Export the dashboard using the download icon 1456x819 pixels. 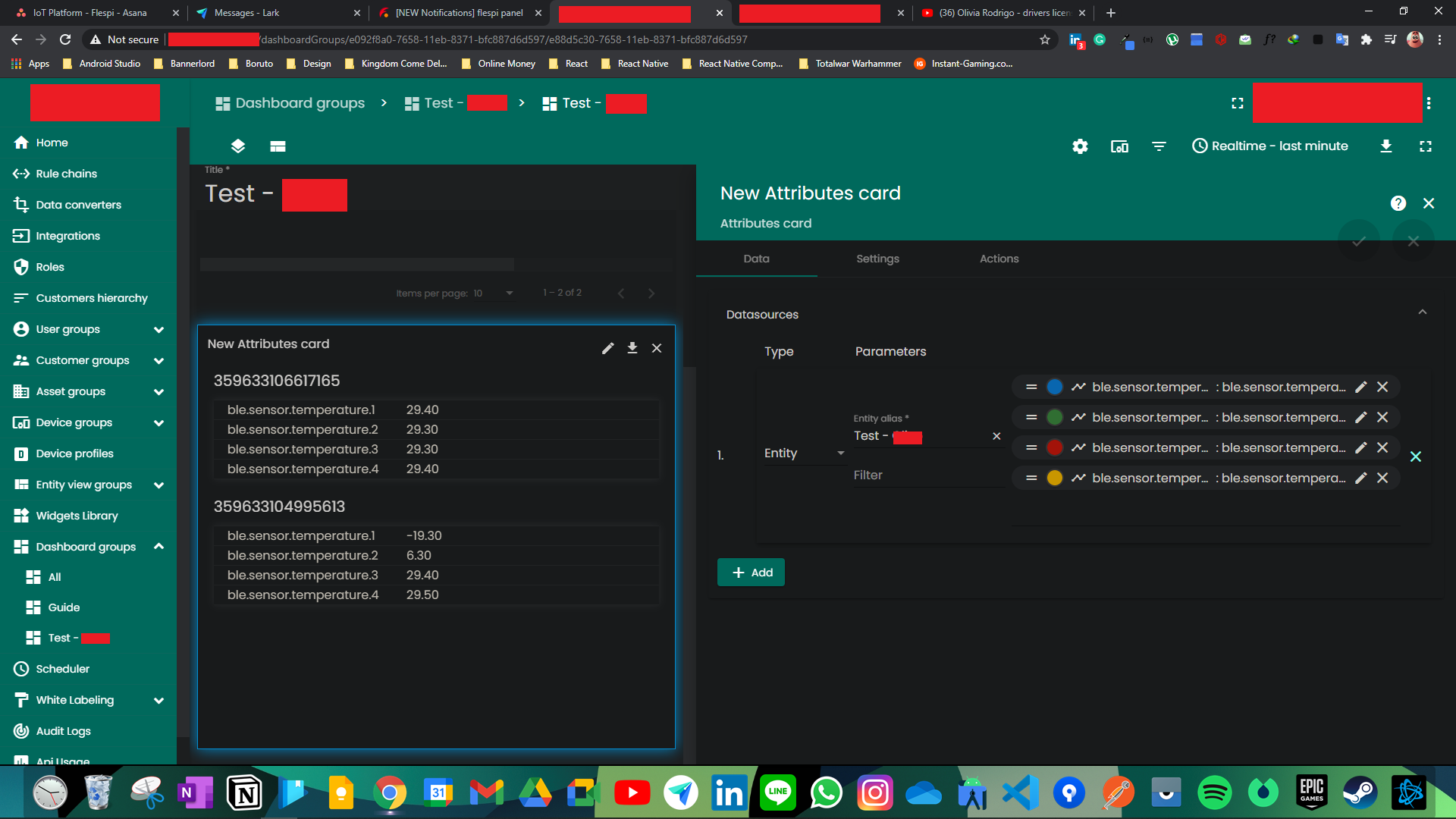tap(1386, 146)
